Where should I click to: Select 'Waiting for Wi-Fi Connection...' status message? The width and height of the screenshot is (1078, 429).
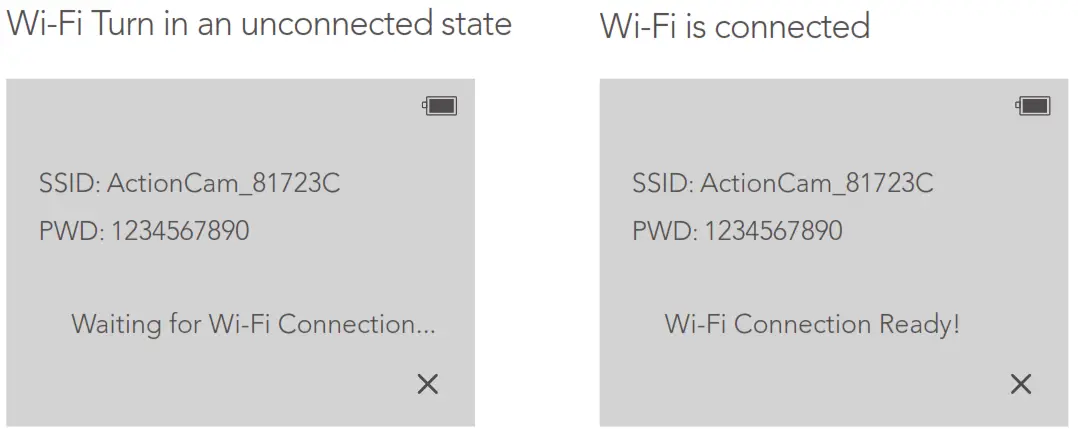click(254, 324)
